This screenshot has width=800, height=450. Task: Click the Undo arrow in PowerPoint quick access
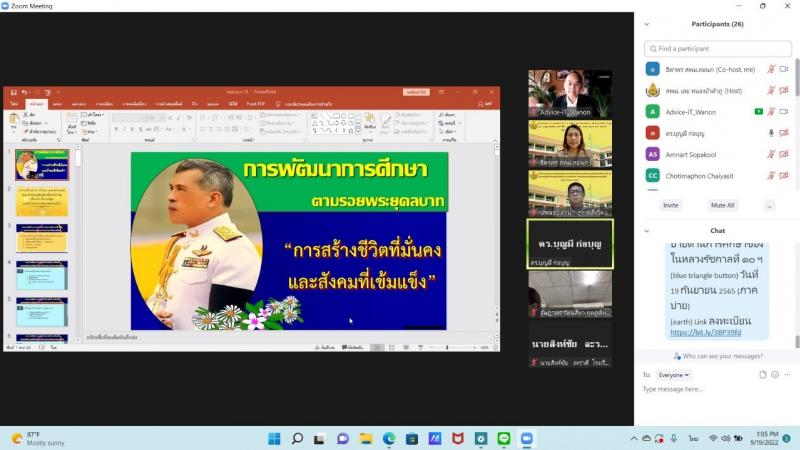point(24,92)
